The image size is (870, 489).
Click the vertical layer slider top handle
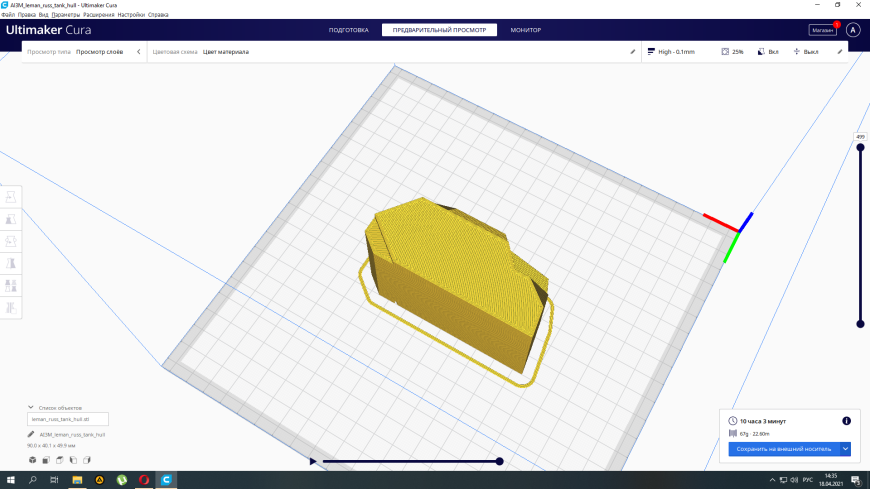860,148
